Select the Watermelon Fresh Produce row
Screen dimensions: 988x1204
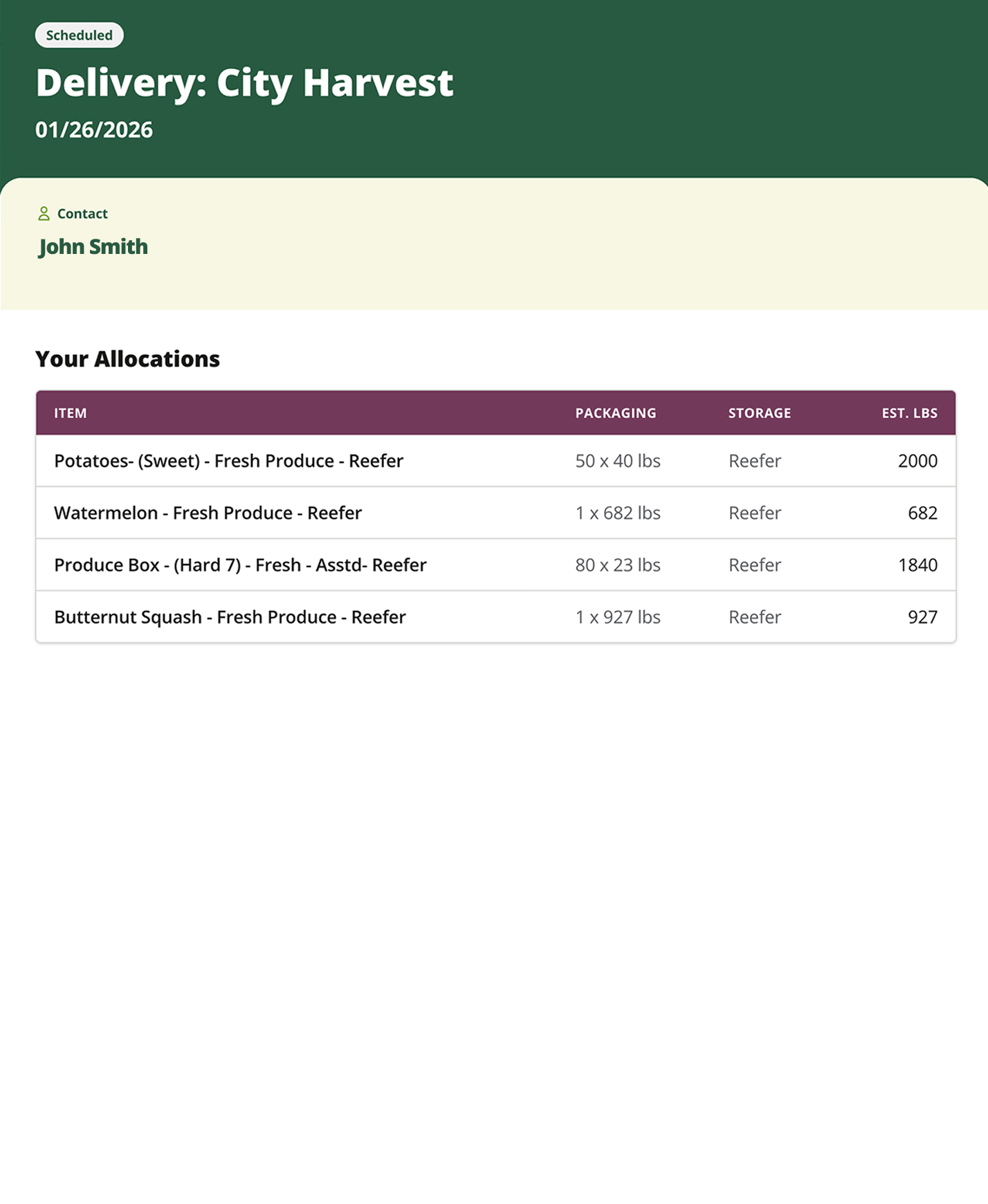pos(208,513)
